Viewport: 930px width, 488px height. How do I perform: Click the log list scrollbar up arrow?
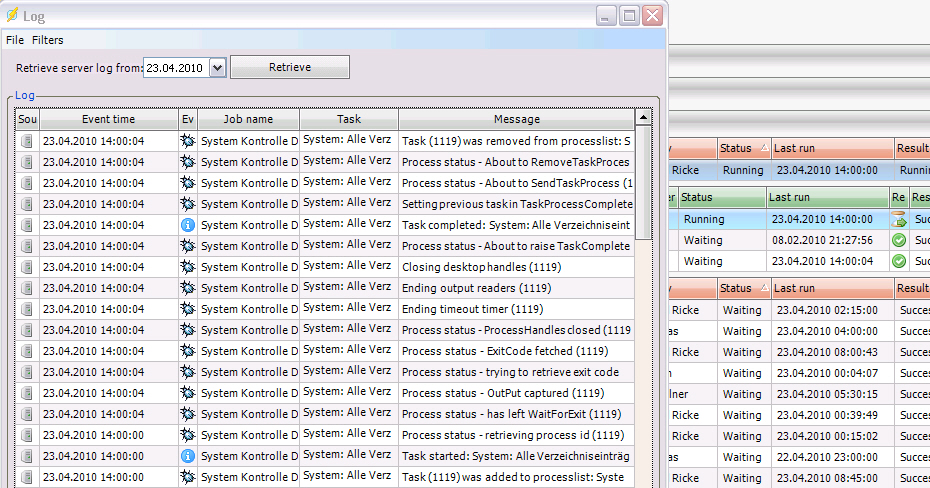(x=643, y=118)
